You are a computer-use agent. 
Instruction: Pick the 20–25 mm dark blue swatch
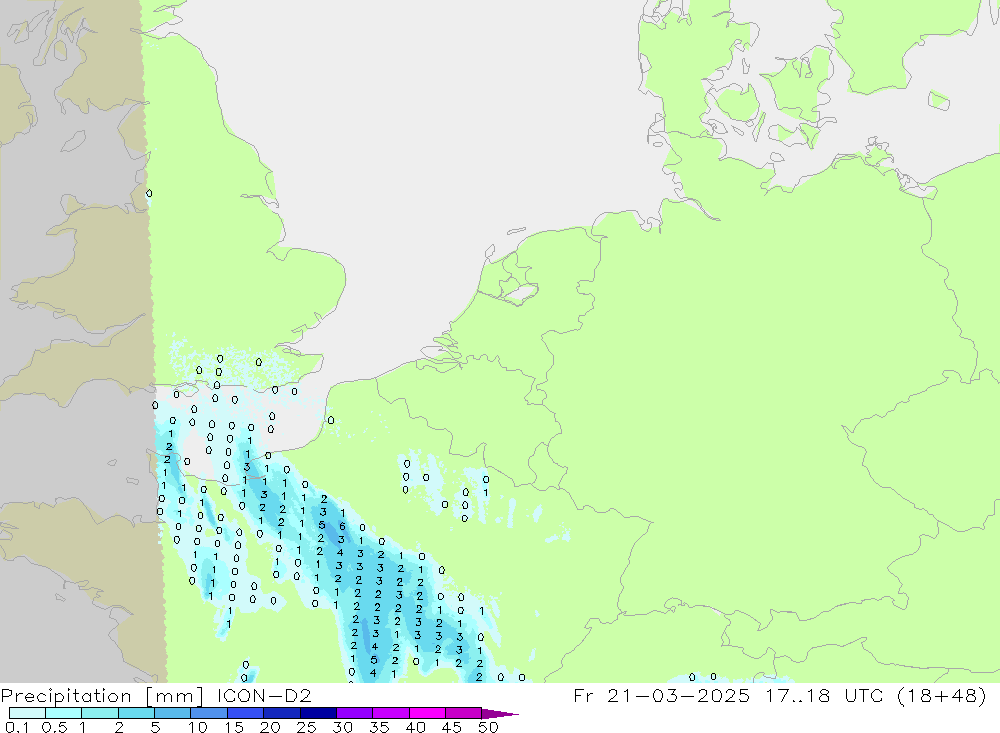tap(282, 713)
